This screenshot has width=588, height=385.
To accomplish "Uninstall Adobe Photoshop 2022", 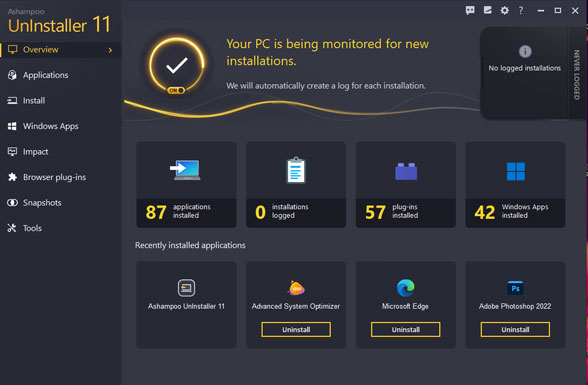I will point(515,330).
